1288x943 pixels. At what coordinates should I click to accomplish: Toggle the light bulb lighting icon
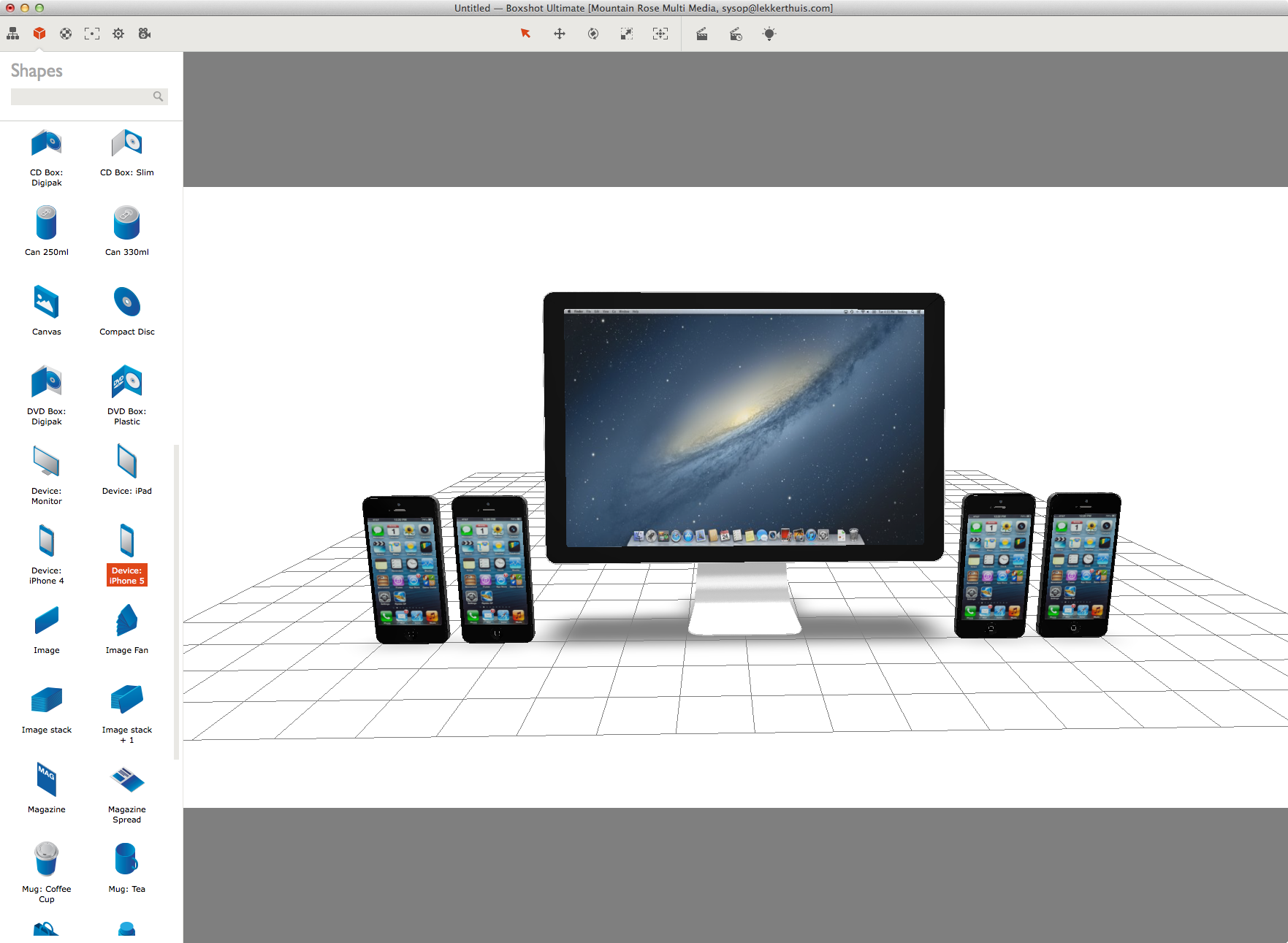769,34
